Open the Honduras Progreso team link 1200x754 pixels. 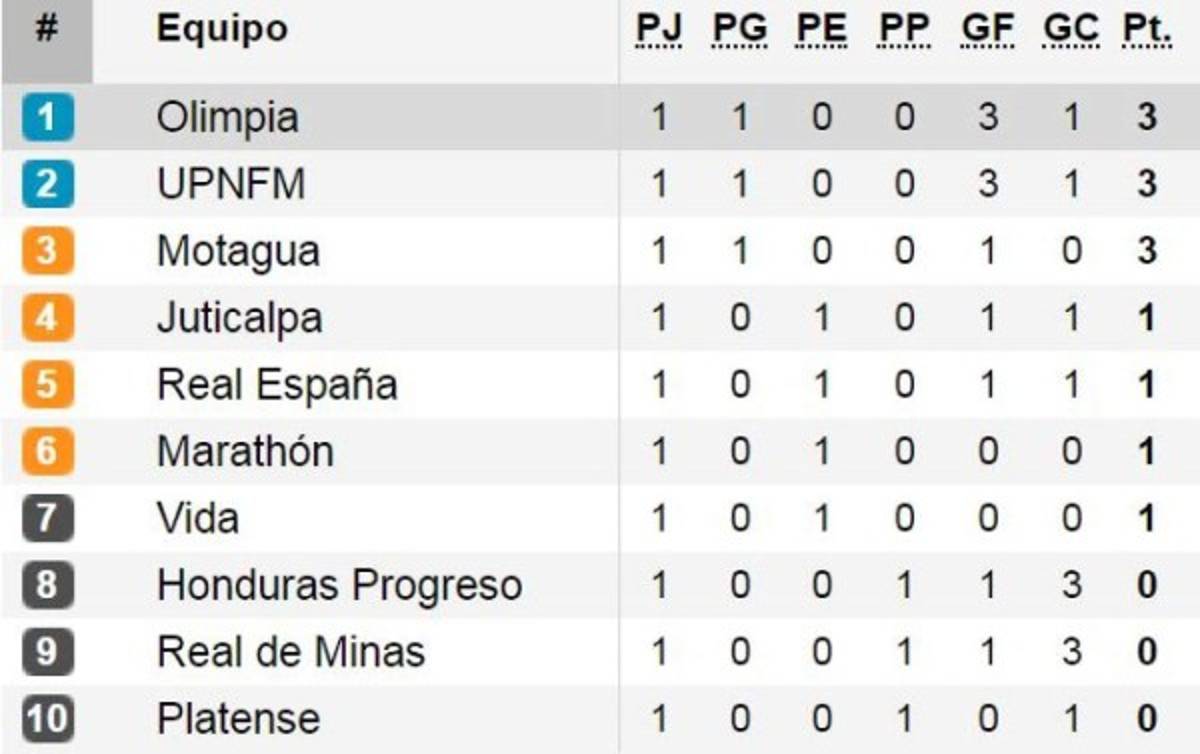[339, 586]
